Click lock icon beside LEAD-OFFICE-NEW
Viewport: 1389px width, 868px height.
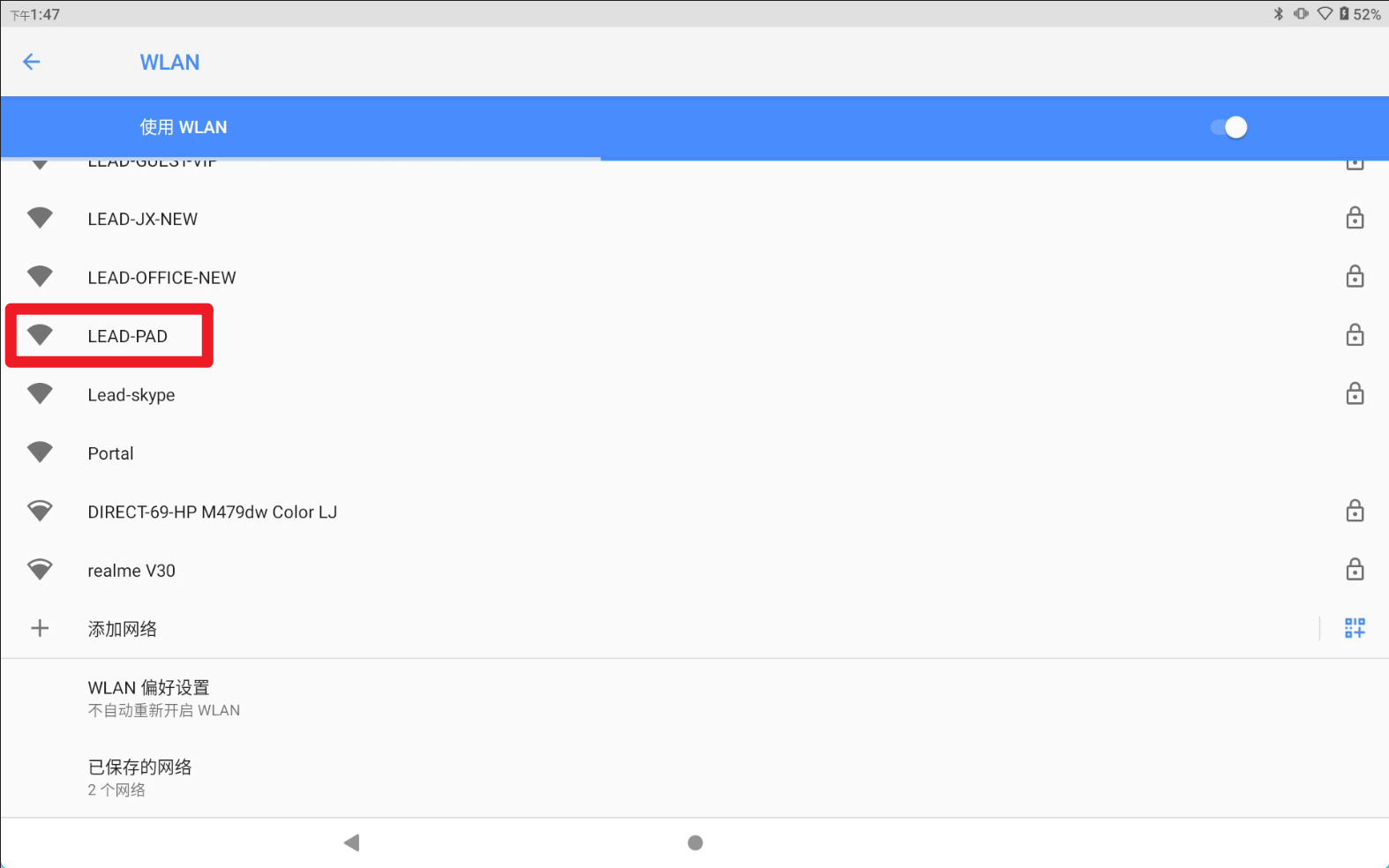pos(1355,277)
